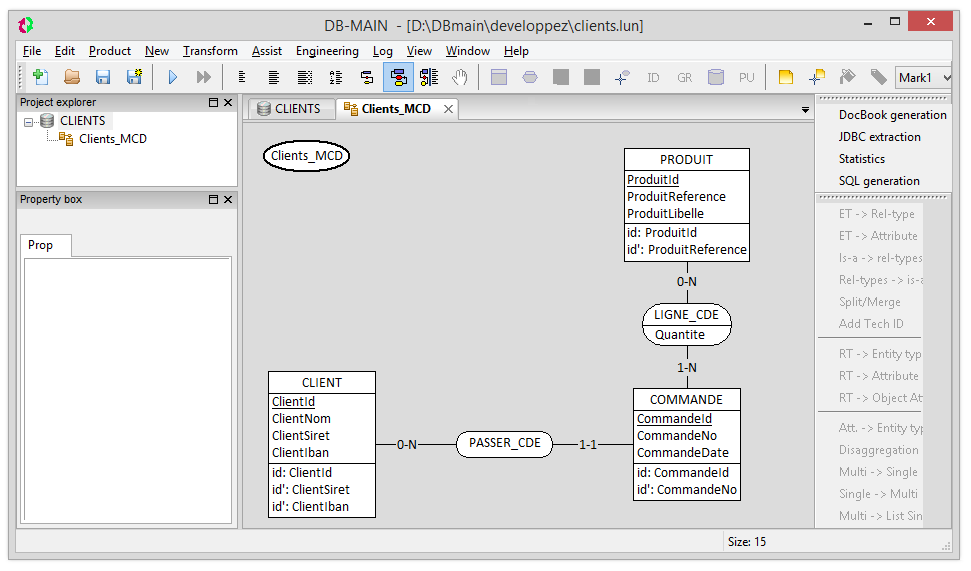The width and height of the screenshot is (971, 571).
Task: Select the text sorted A-Z view icon
Action: pyautogui.click(x=336, y=77)
